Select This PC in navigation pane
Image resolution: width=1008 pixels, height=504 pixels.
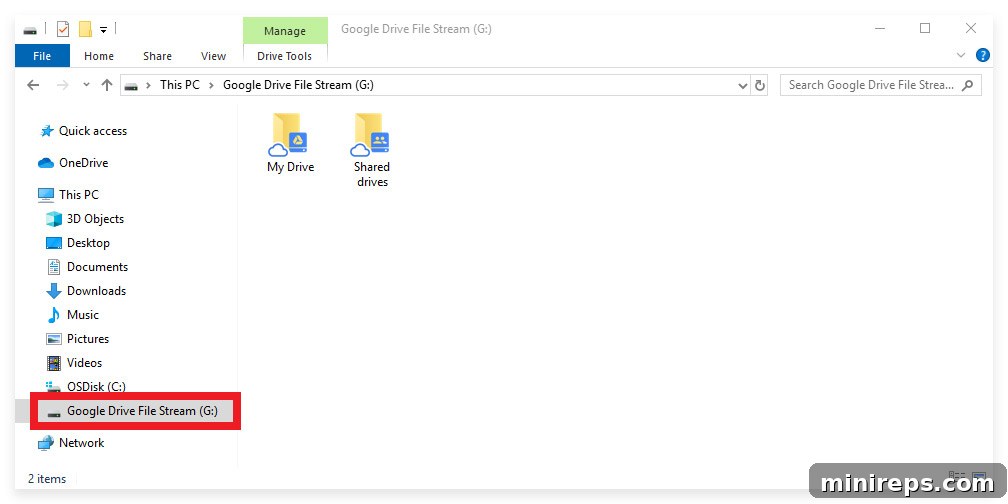(68, 195)
